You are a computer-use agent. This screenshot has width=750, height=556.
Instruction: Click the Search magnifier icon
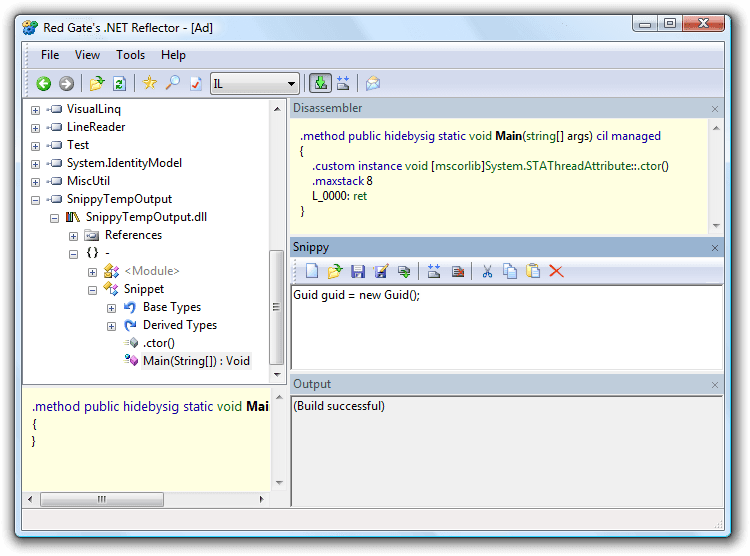click(172, 84)
